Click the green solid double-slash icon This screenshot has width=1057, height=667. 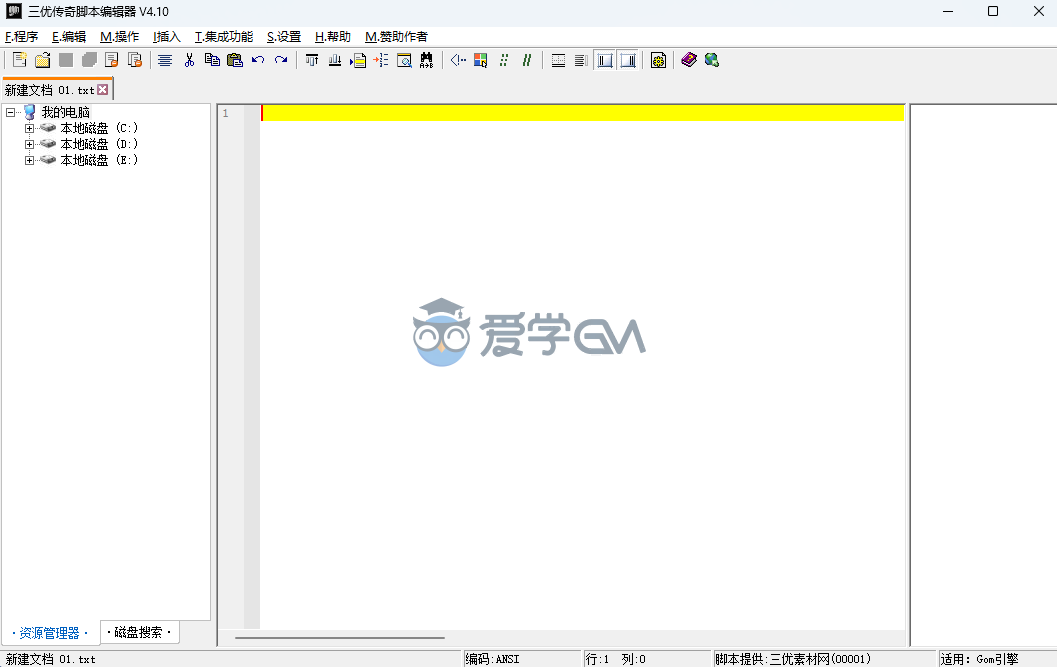point(526,60)
